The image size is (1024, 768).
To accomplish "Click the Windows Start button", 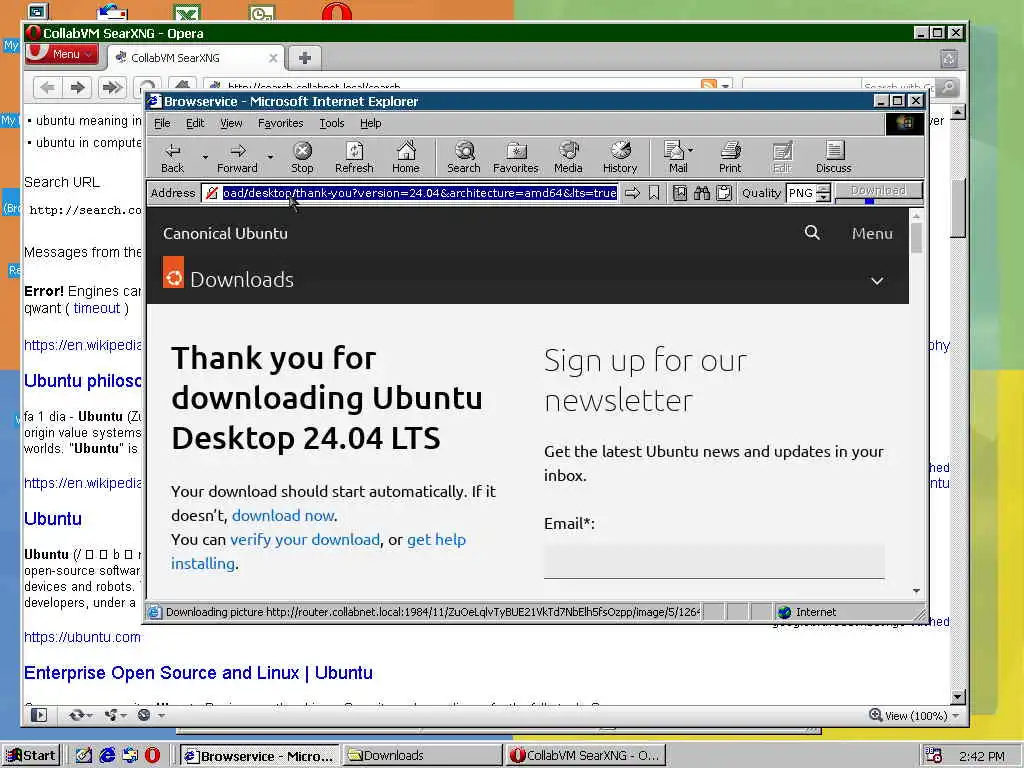I will point(31,756).
